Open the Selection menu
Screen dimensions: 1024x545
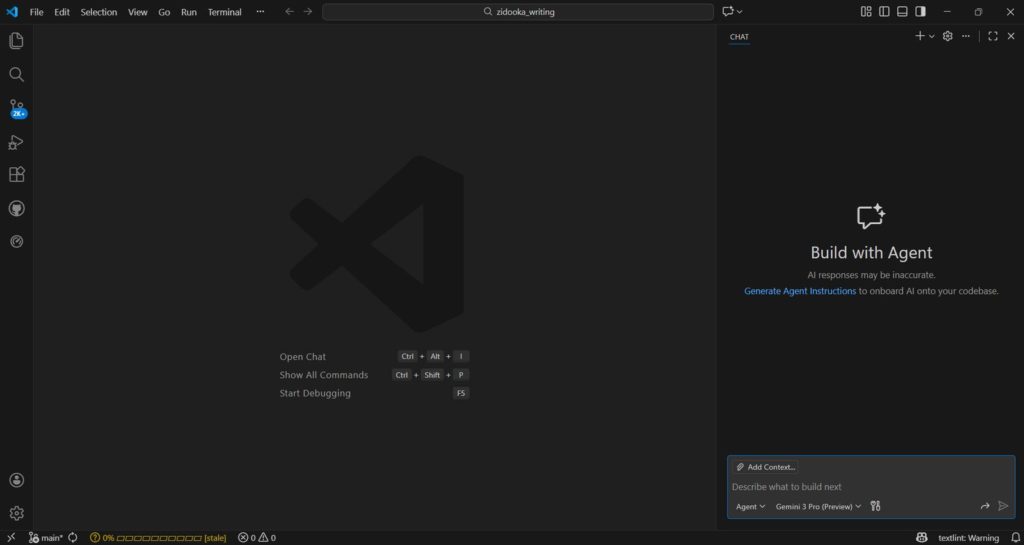99,12
